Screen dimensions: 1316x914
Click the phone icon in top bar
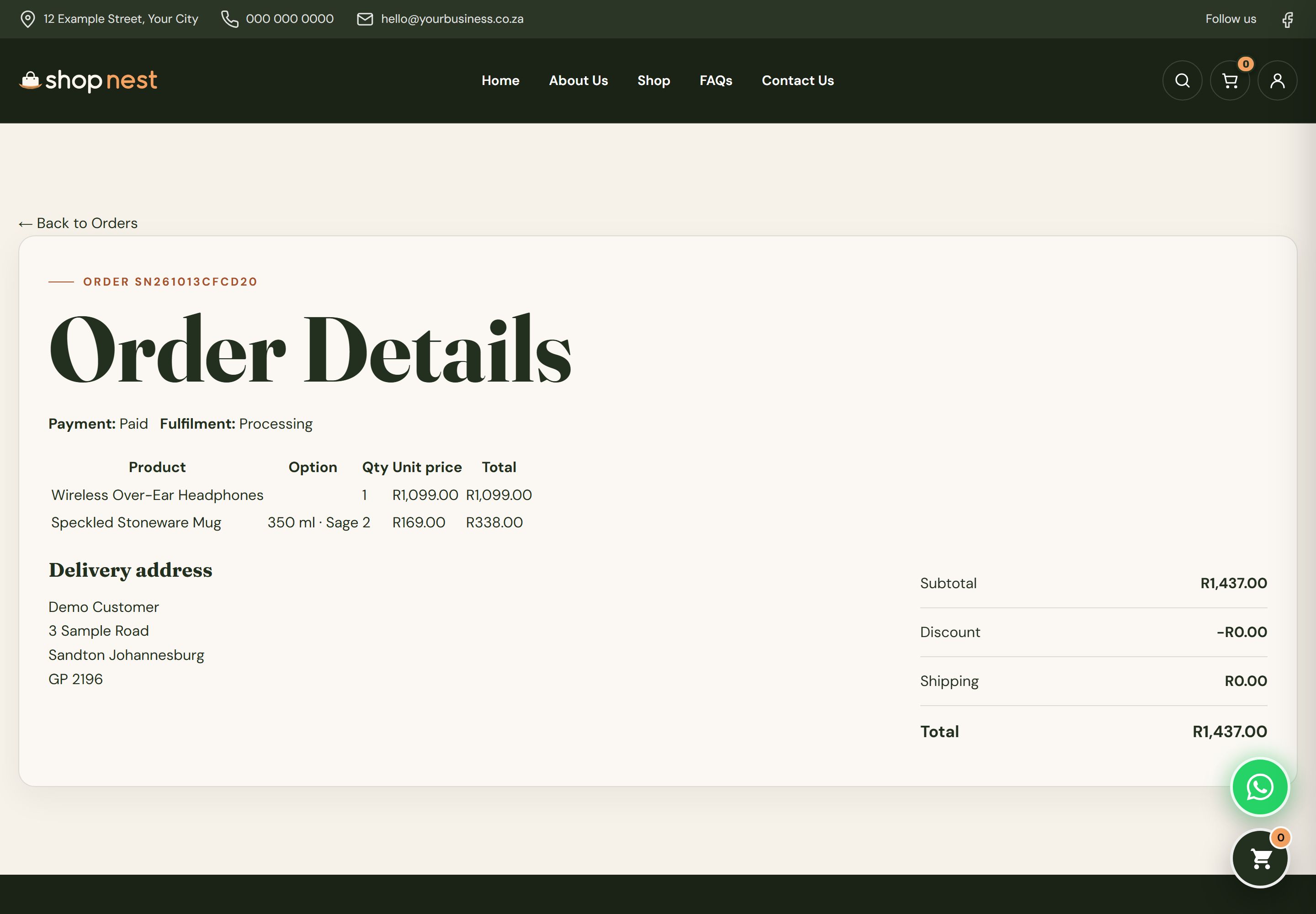[x=230, y=19]
